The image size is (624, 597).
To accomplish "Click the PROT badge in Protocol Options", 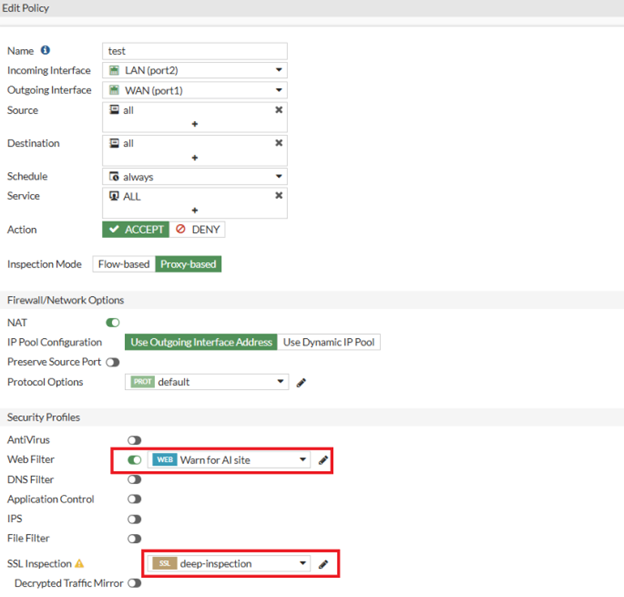I will pyautogui.click(x=142, y=382).
